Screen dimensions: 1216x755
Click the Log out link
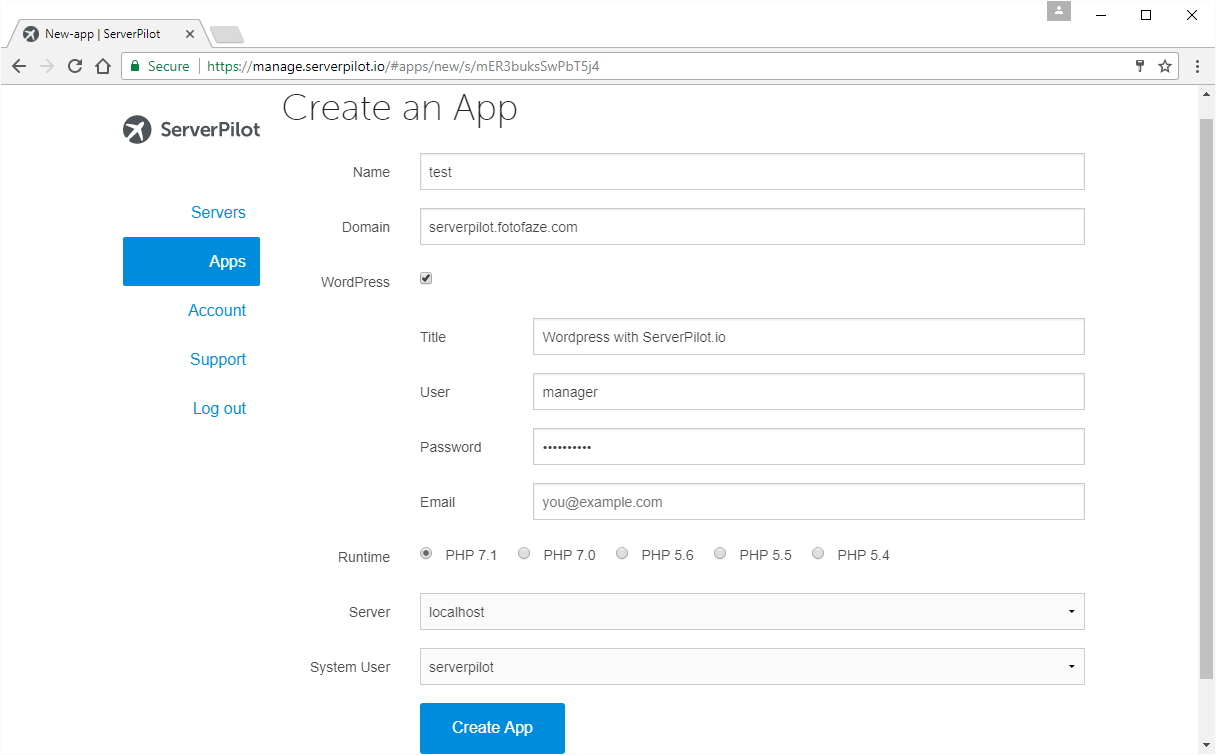(219, 408)
